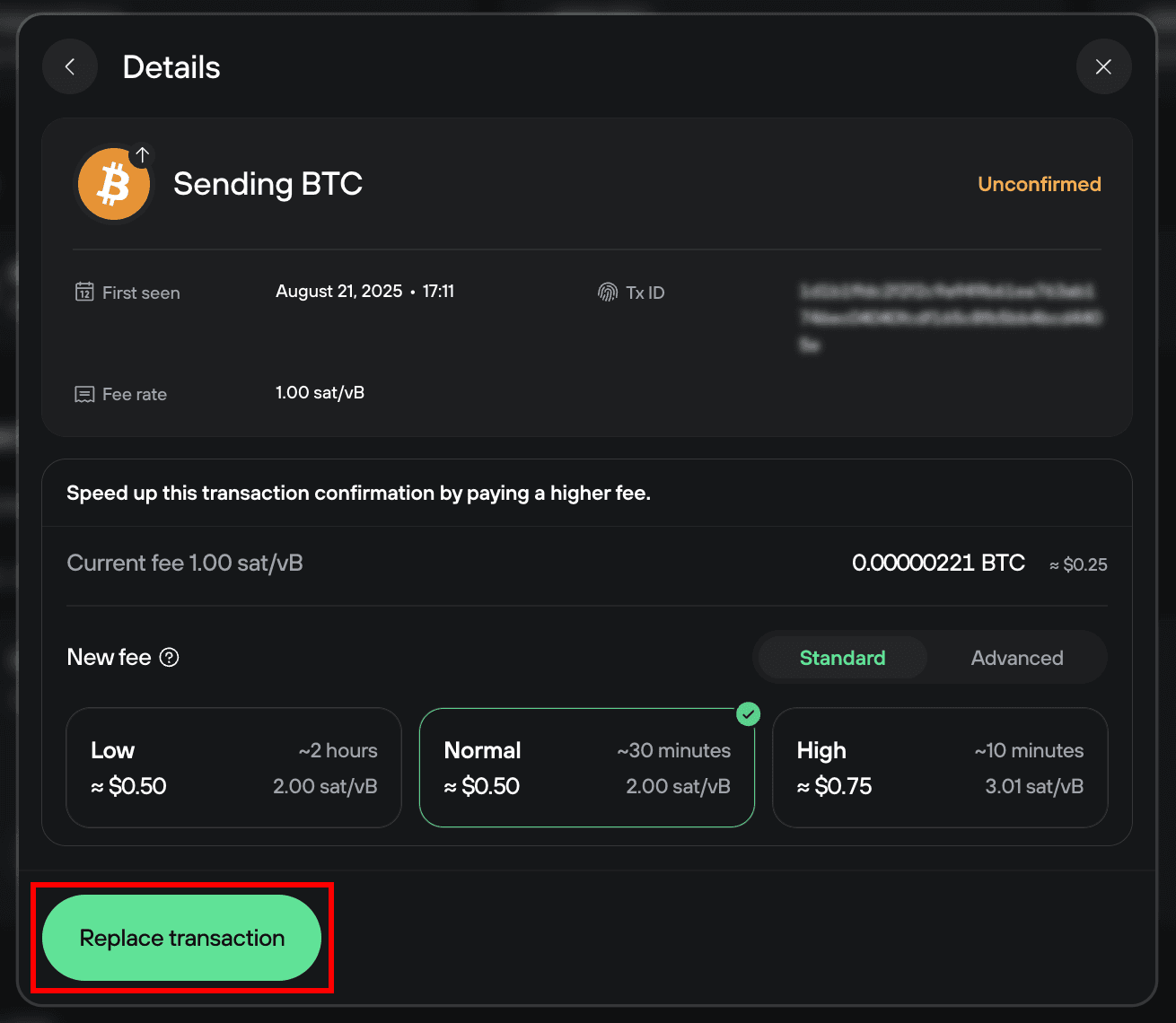Switch to the Standard fee tab
Screen dimensions: 1176x1023
[842, 658]
